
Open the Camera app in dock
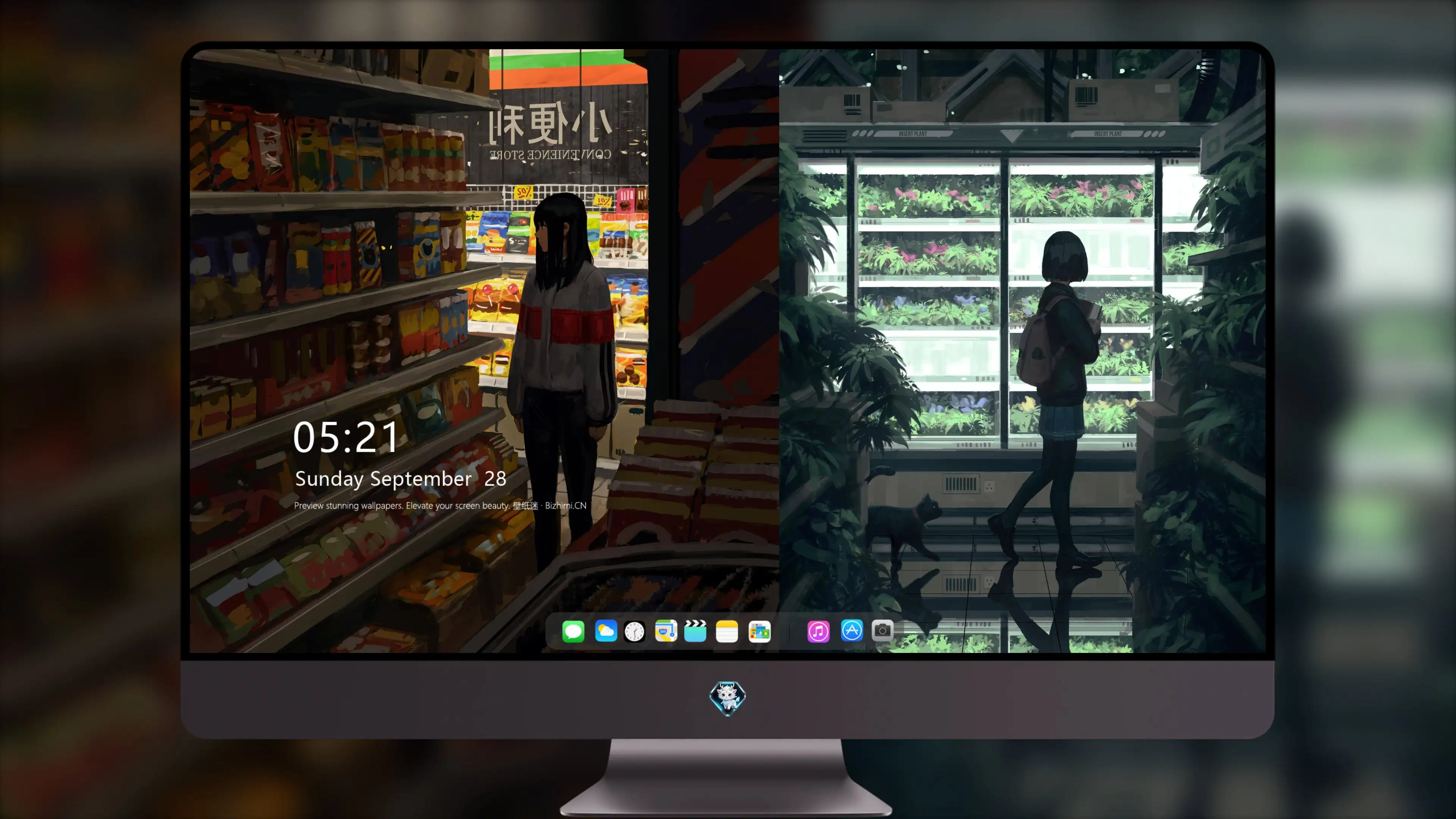pos(882,630)
